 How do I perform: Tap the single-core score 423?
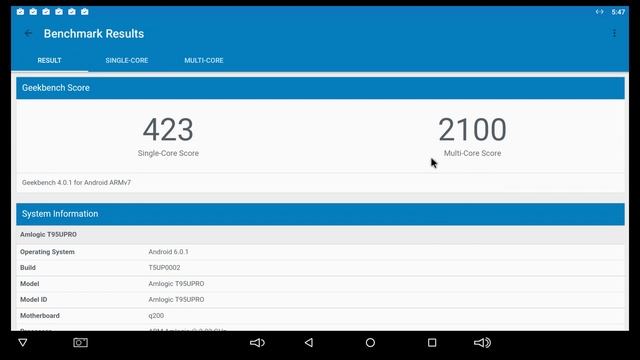(x=168, y=130)
